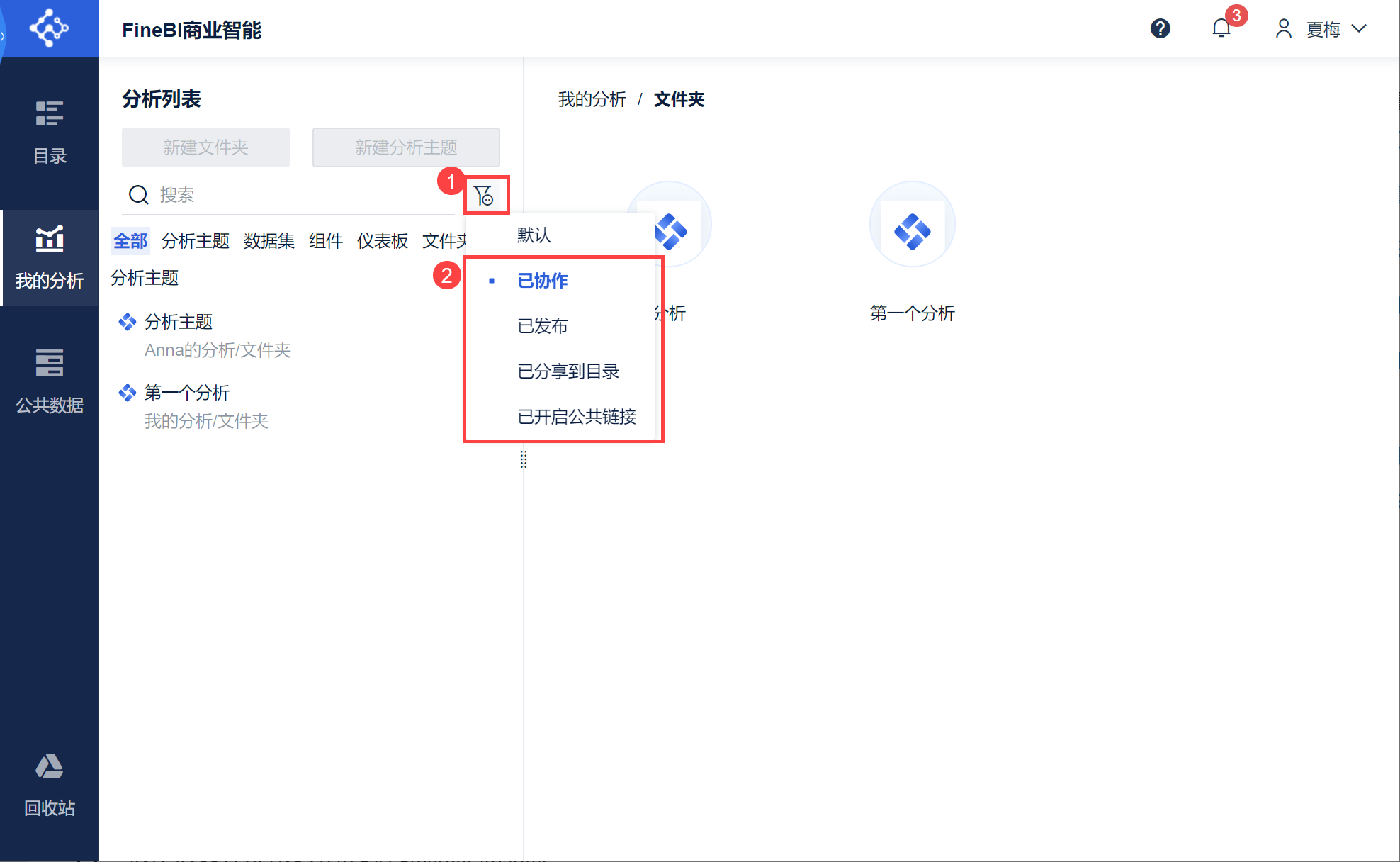Viewport: 1400px width, 862px height.
Task: Open the 回收站 recycle bin
Action: click(x=50, y=784)
